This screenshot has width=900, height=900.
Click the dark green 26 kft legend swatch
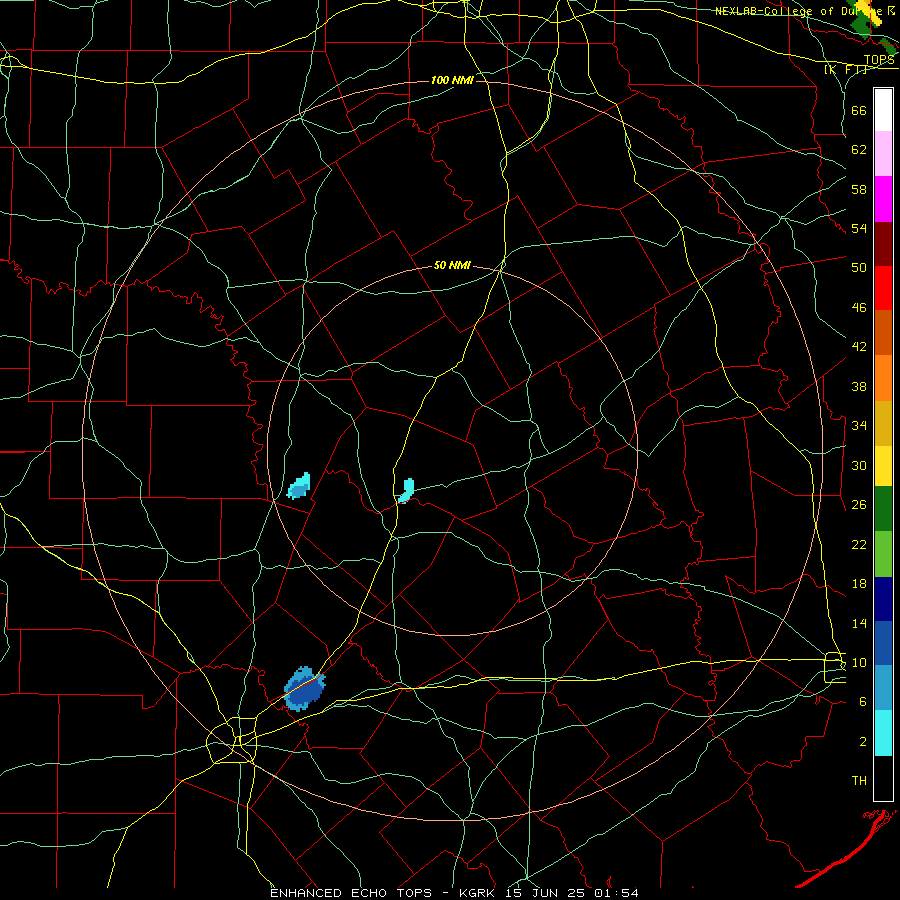pos(883,509)
